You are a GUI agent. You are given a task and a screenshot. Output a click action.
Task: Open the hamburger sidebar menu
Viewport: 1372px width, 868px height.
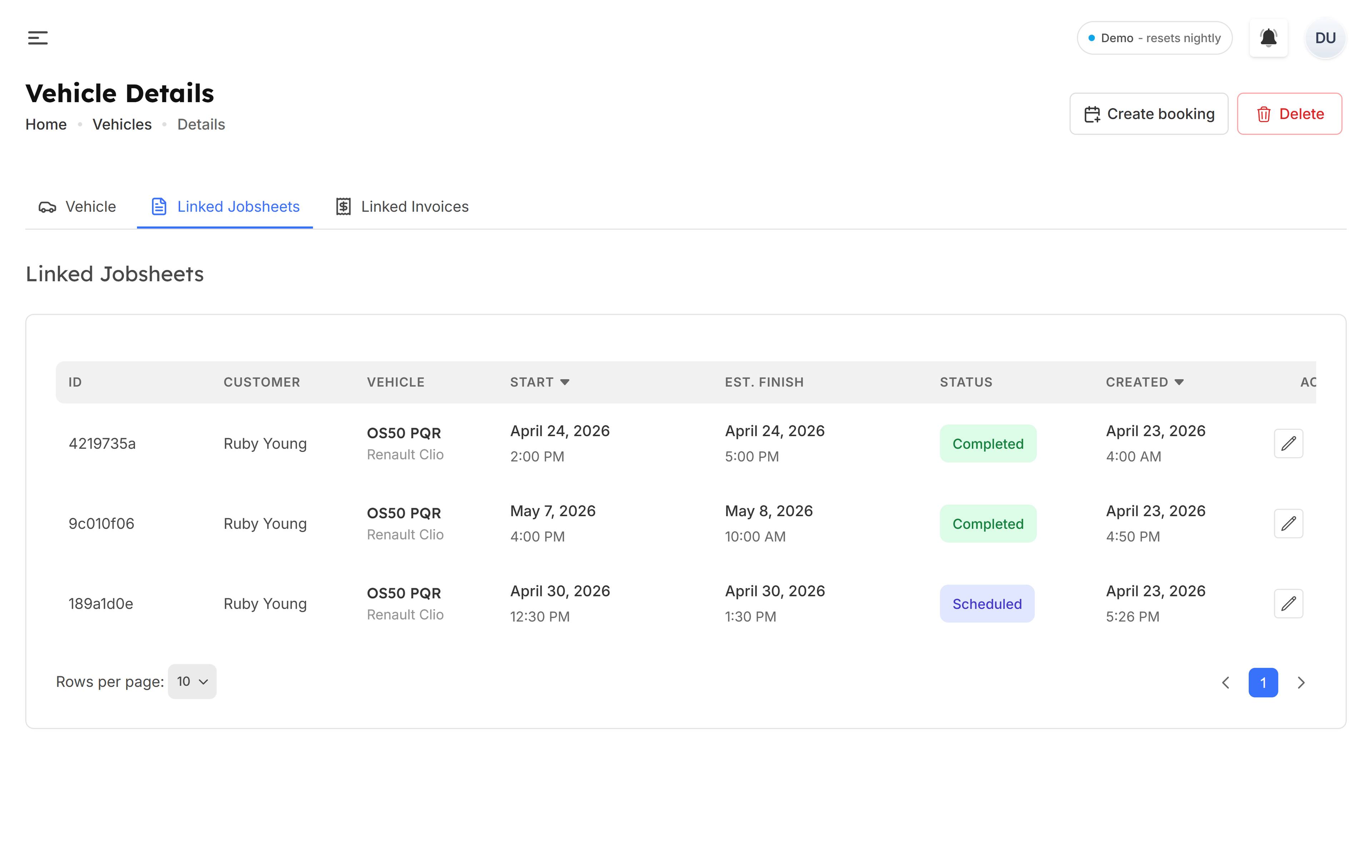tap(38, 38)
